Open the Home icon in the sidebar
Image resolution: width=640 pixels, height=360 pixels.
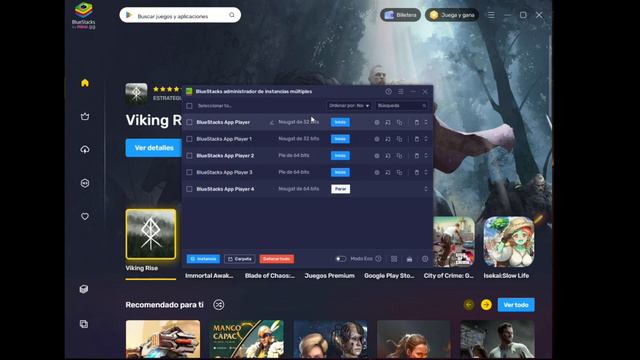click(x=85, y=83)
